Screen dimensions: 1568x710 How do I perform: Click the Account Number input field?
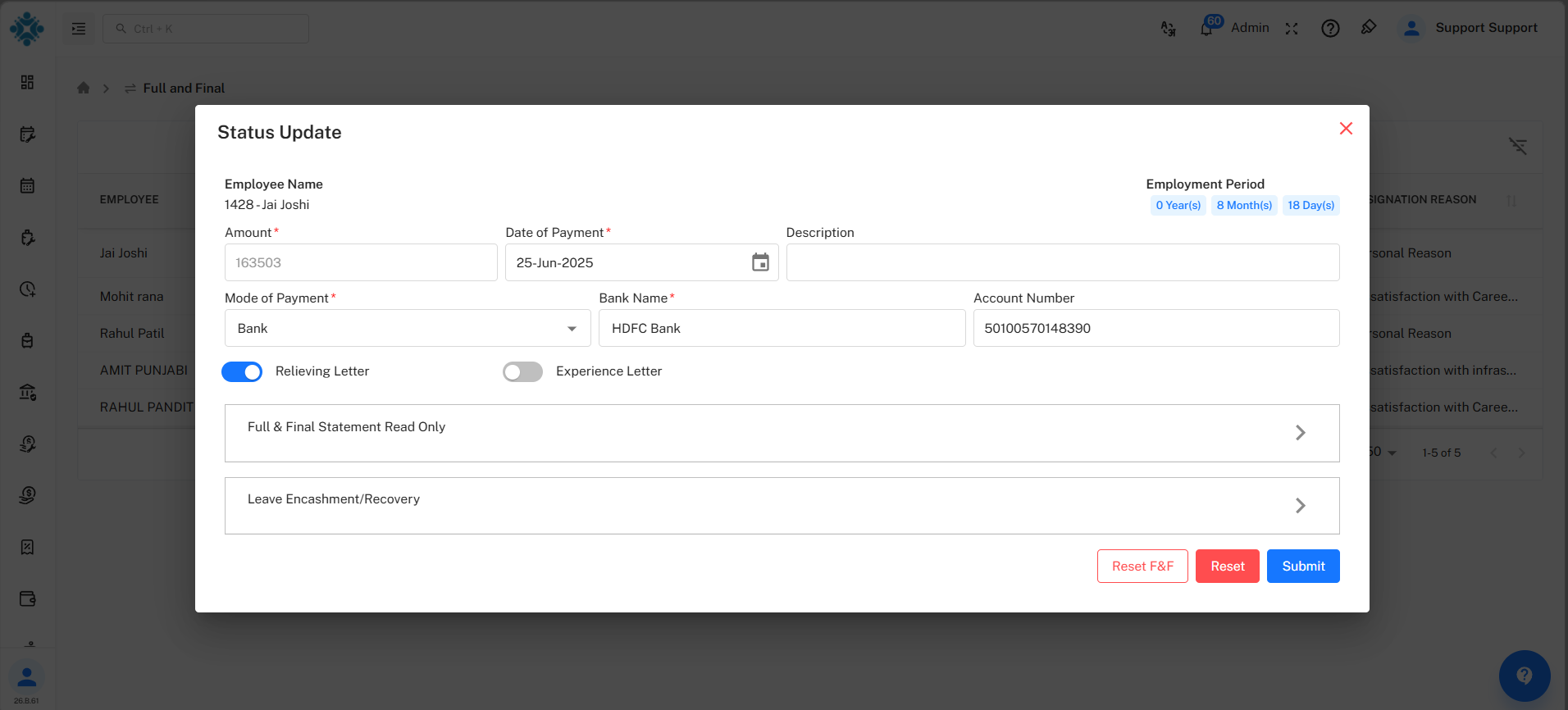pos(1156,328)
